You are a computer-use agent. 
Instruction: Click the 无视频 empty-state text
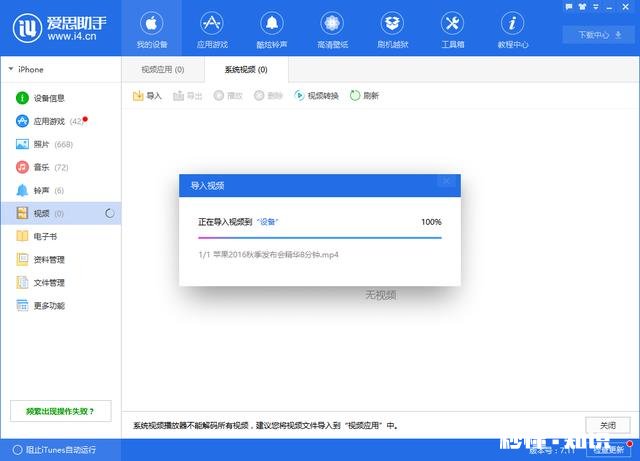(381, 295)
